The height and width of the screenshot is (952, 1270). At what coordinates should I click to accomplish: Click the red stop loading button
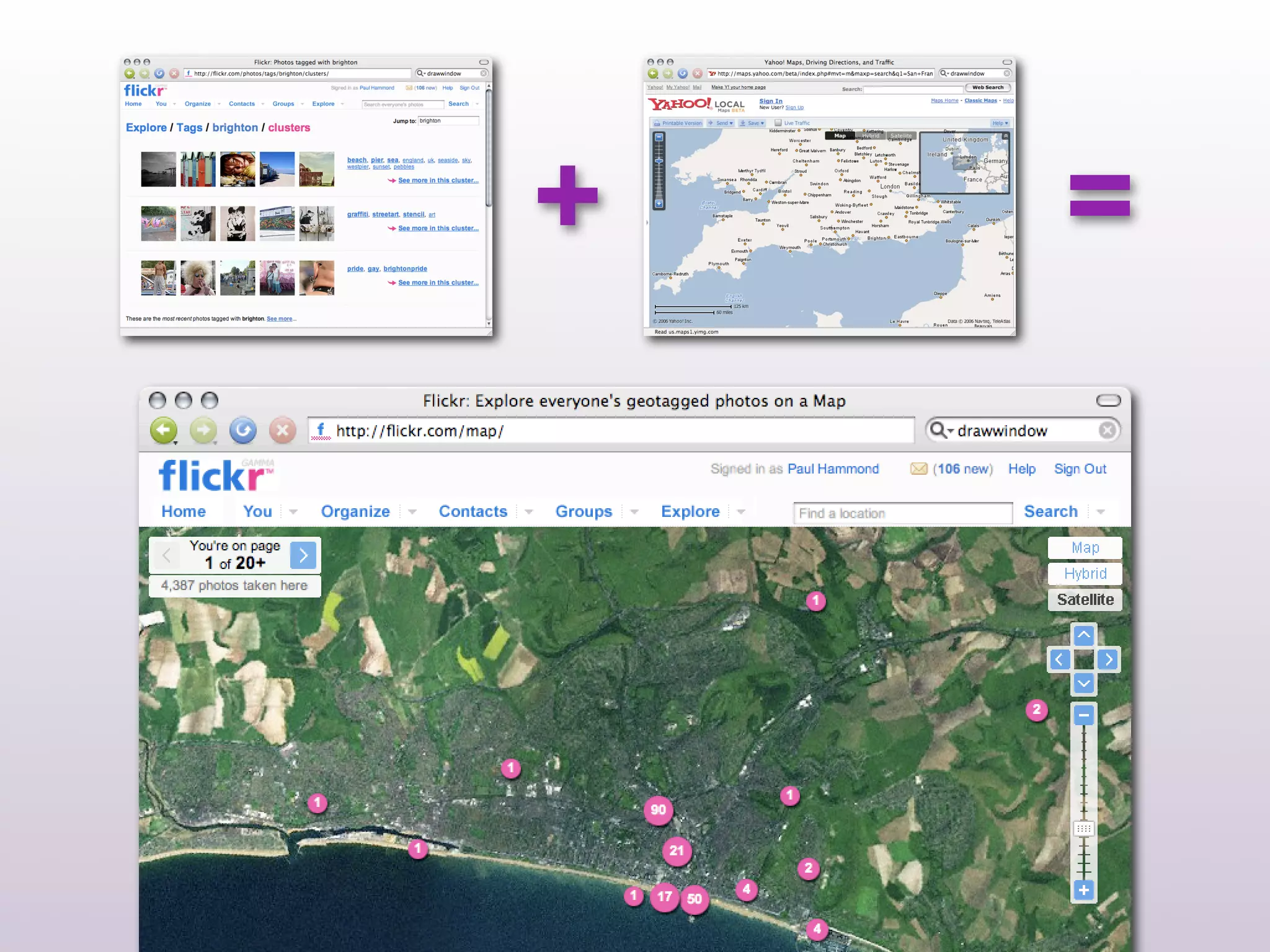[282, 430]
